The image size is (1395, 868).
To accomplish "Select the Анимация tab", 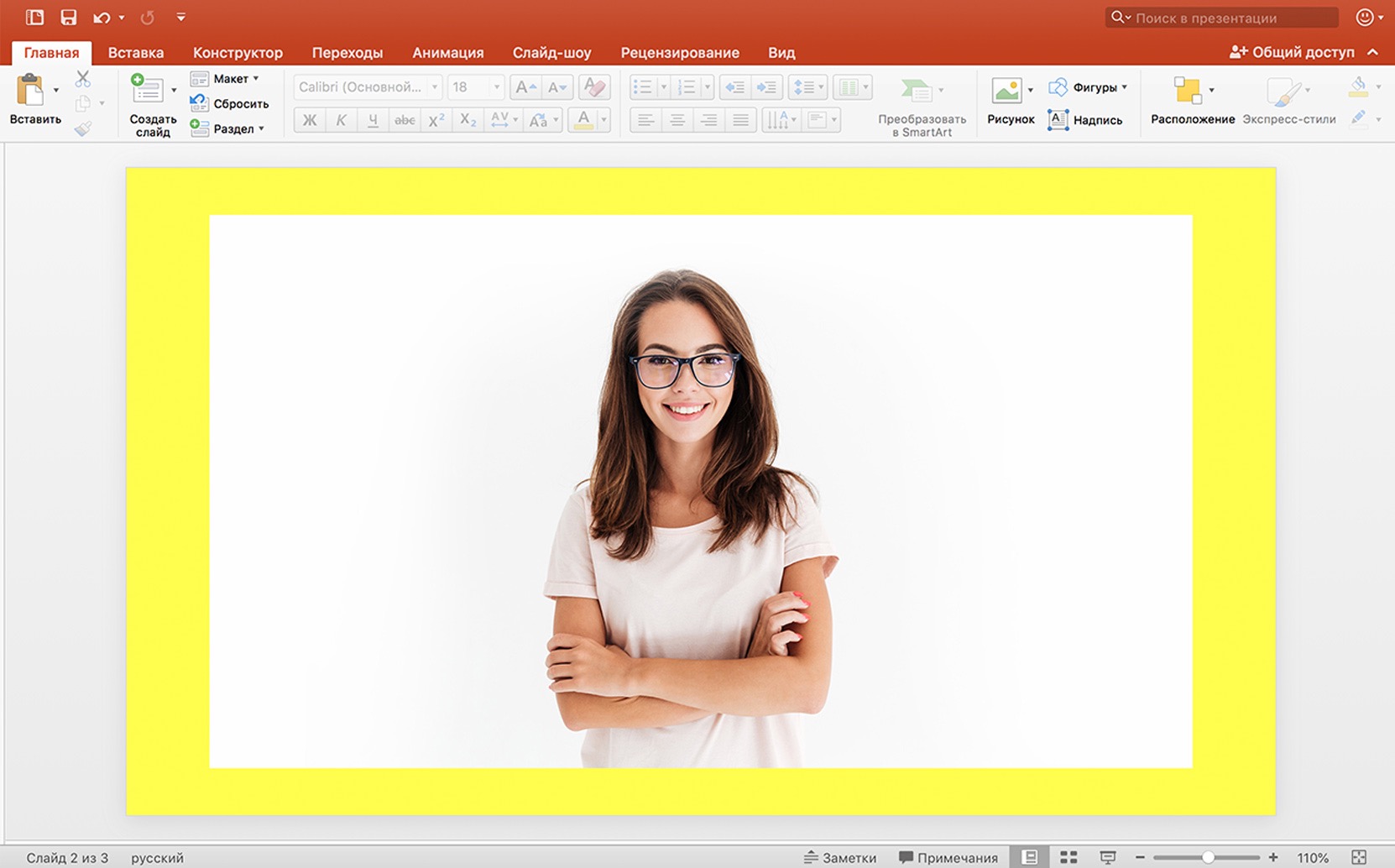I will tap(448, 52).
